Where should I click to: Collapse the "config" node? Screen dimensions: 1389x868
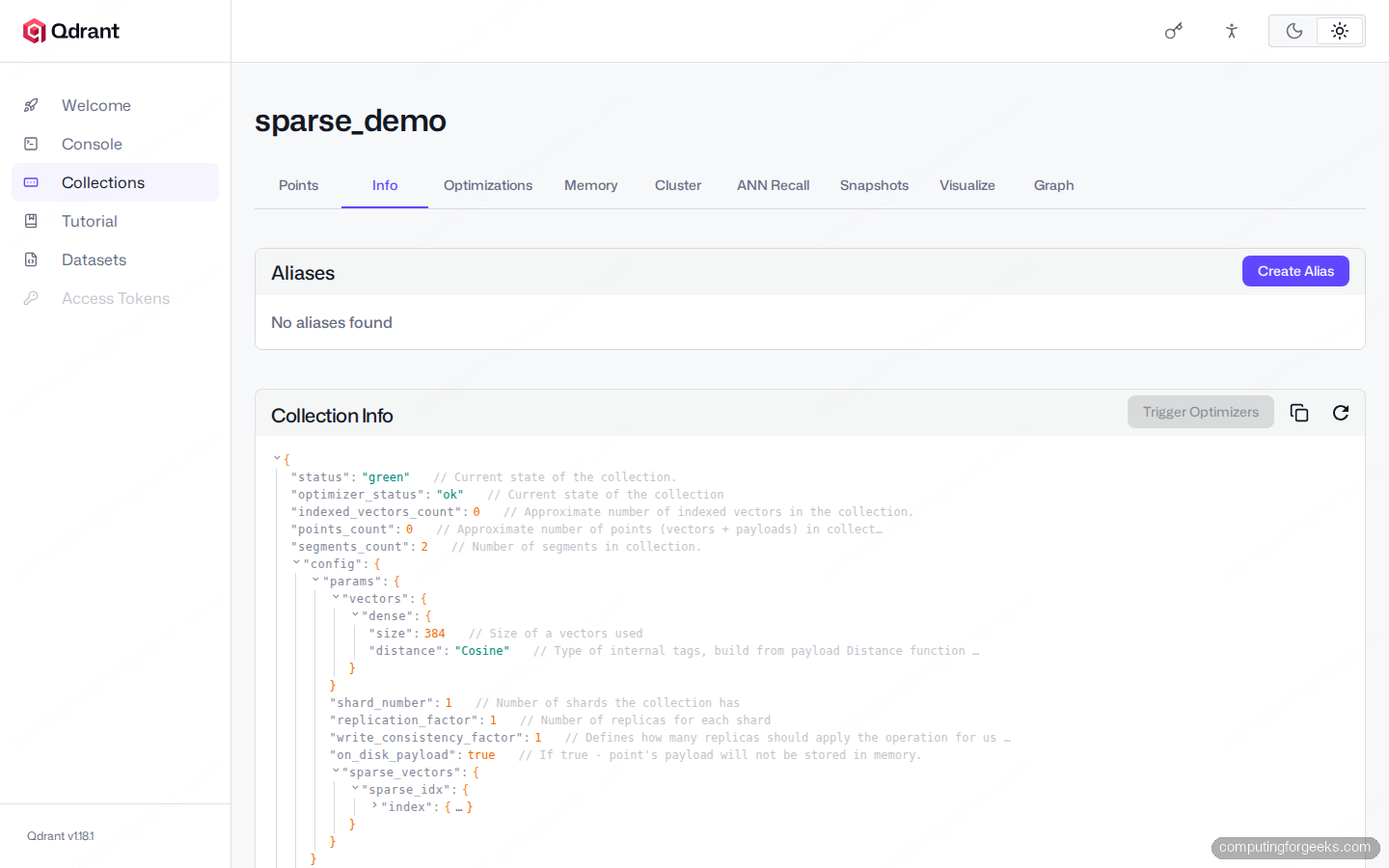pos(296,563)
